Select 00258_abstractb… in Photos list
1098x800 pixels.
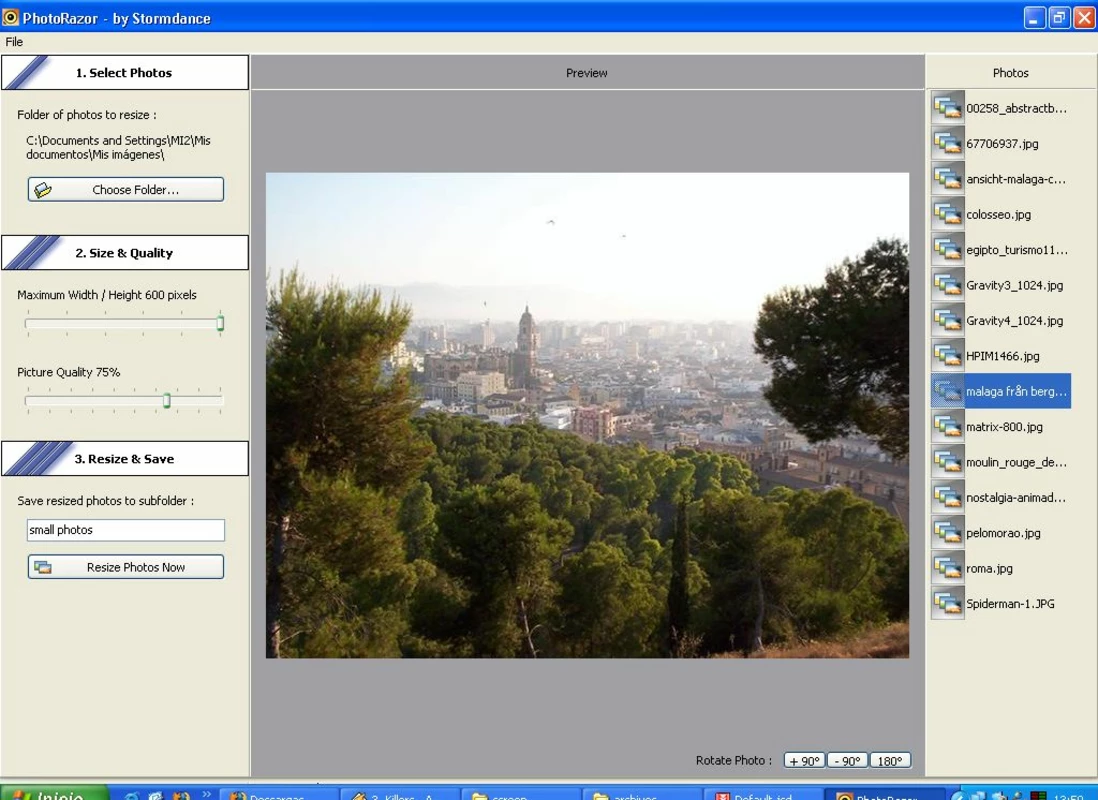pyautogui.click(x=1016, y=109)
